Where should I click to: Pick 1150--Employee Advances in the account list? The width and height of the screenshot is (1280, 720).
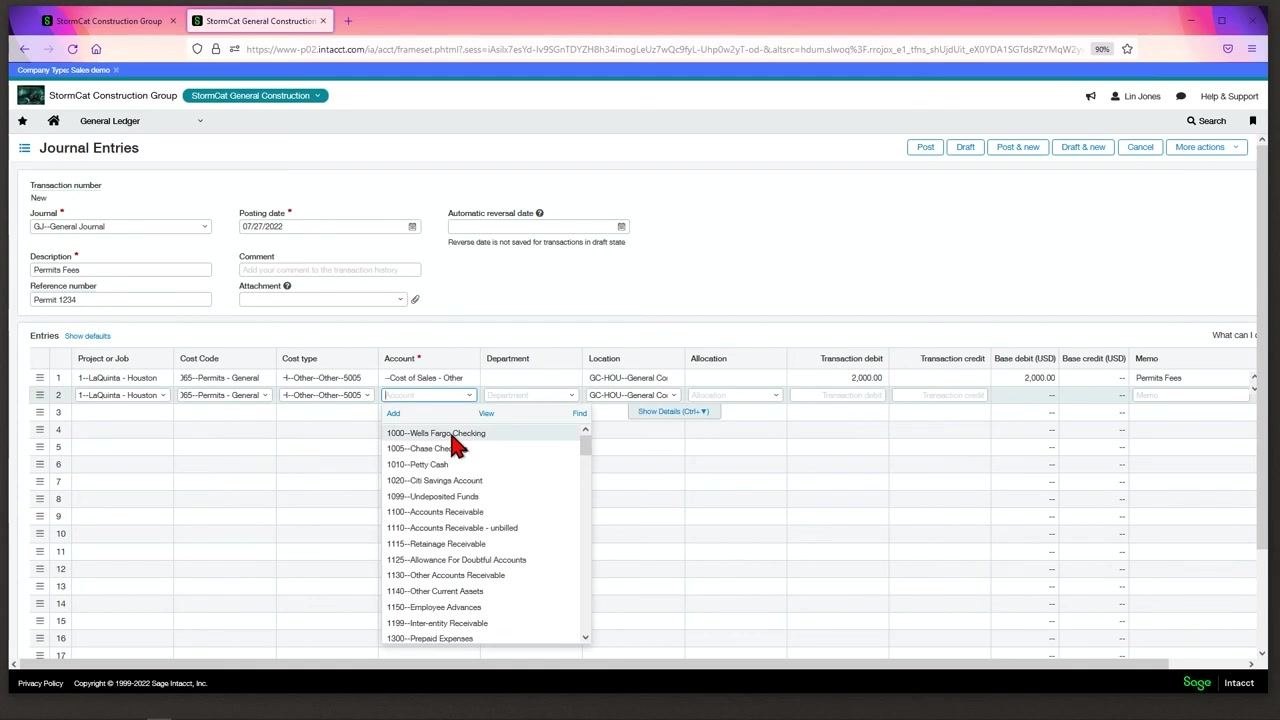(434, 607)
